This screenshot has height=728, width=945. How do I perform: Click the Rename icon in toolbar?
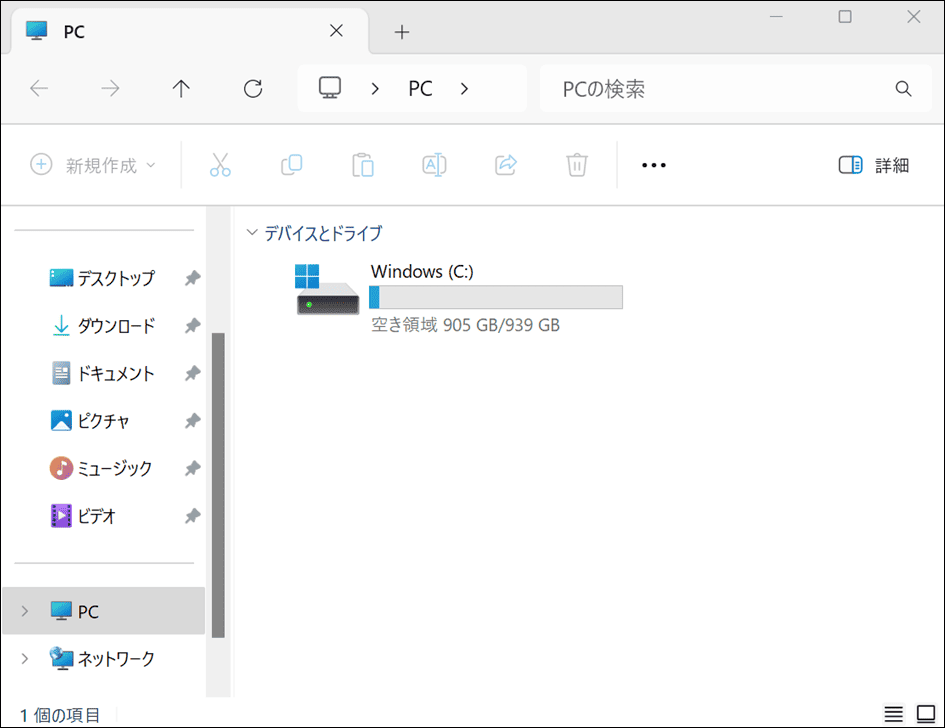pyautogui.click(x=434, y=165)
